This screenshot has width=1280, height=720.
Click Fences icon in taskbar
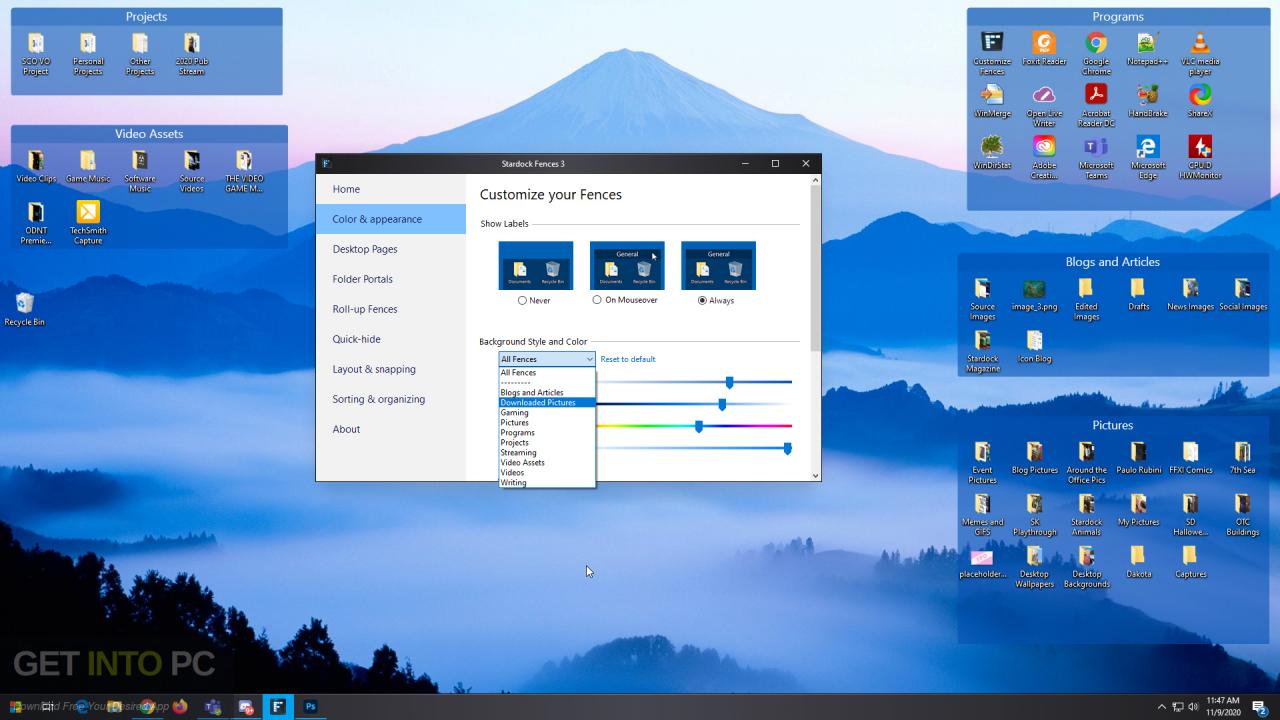[x=278, y=706]
